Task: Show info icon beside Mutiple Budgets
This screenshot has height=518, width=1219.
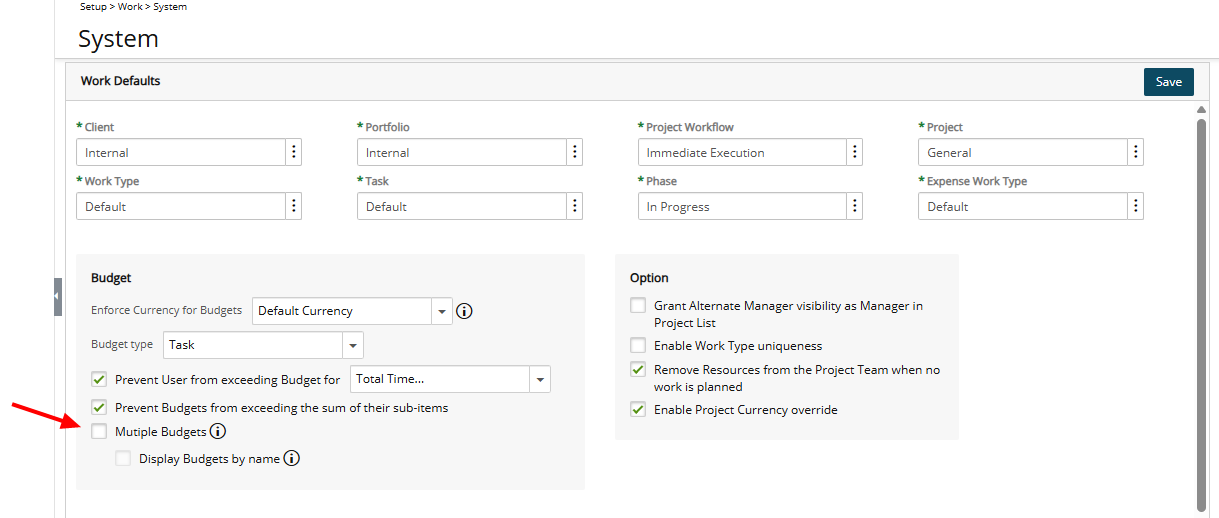Action: pos(218,432)
